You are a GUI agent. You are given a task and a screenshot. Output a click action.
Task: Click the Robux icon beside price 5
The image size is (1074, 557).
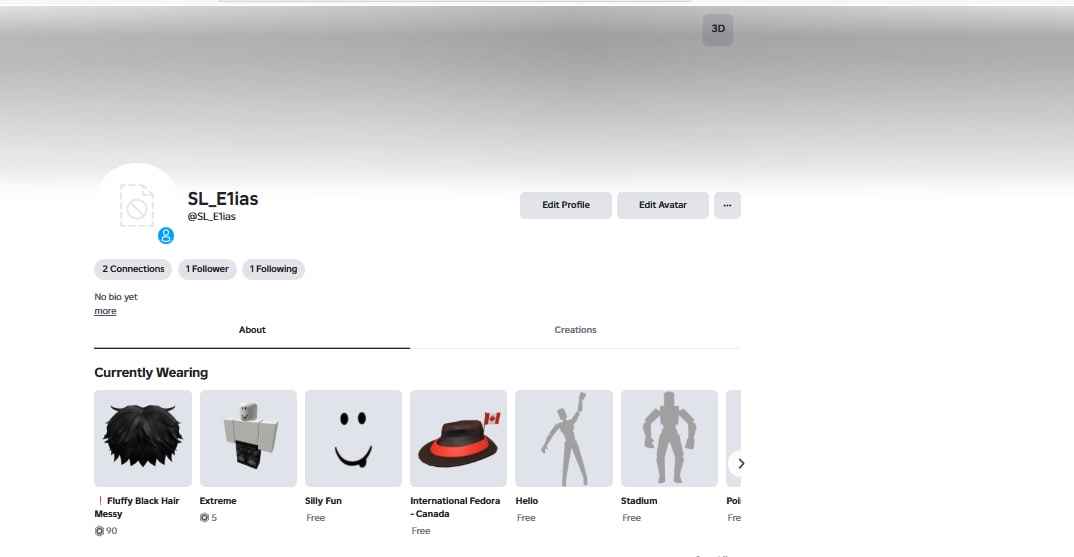(x=204, y=518)
